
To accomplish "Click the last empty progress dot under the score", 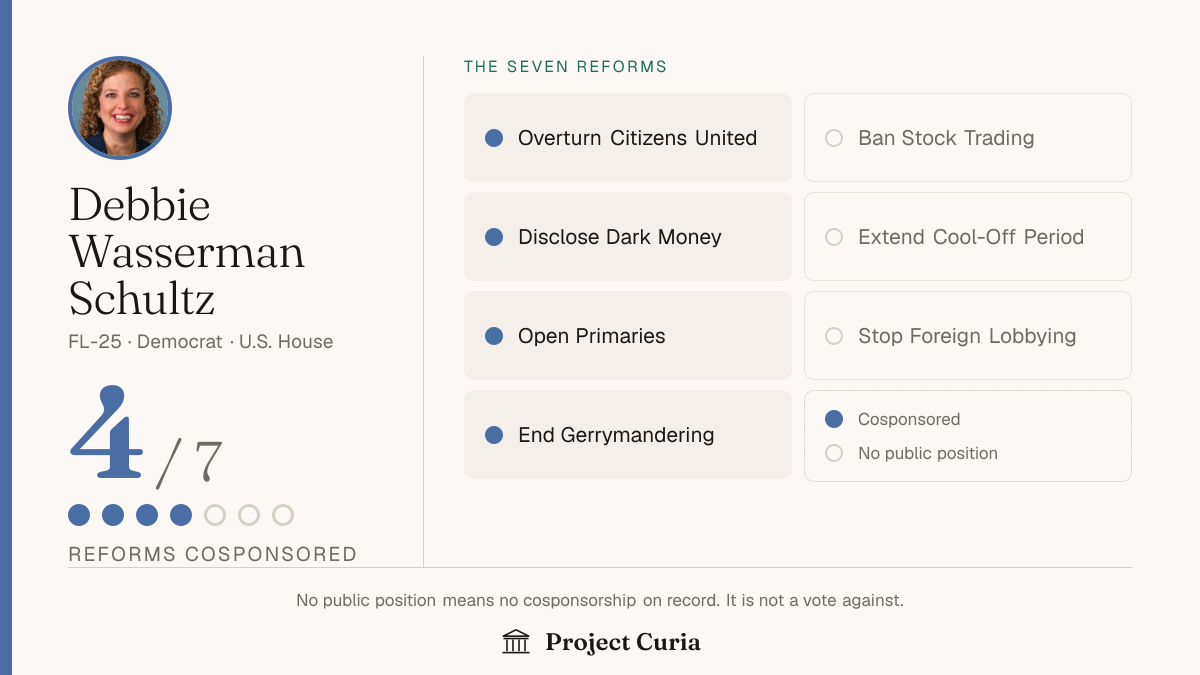I will point(283,515).
